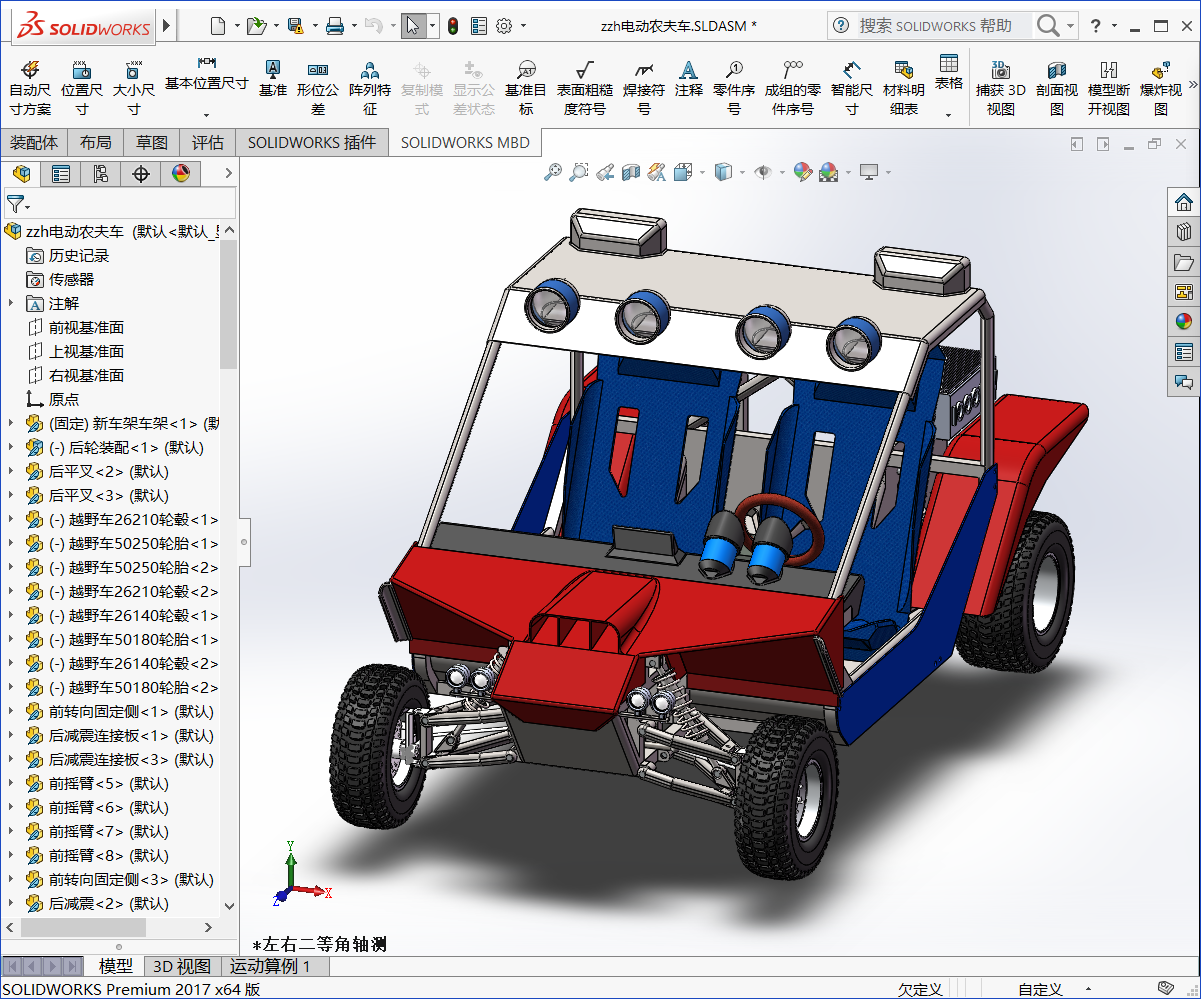Image resolution: width=1201 pixels, height=999 pixels.
Task: Click the Geometric Tolerance (形位公差) tool
Action: pos(318,85)
